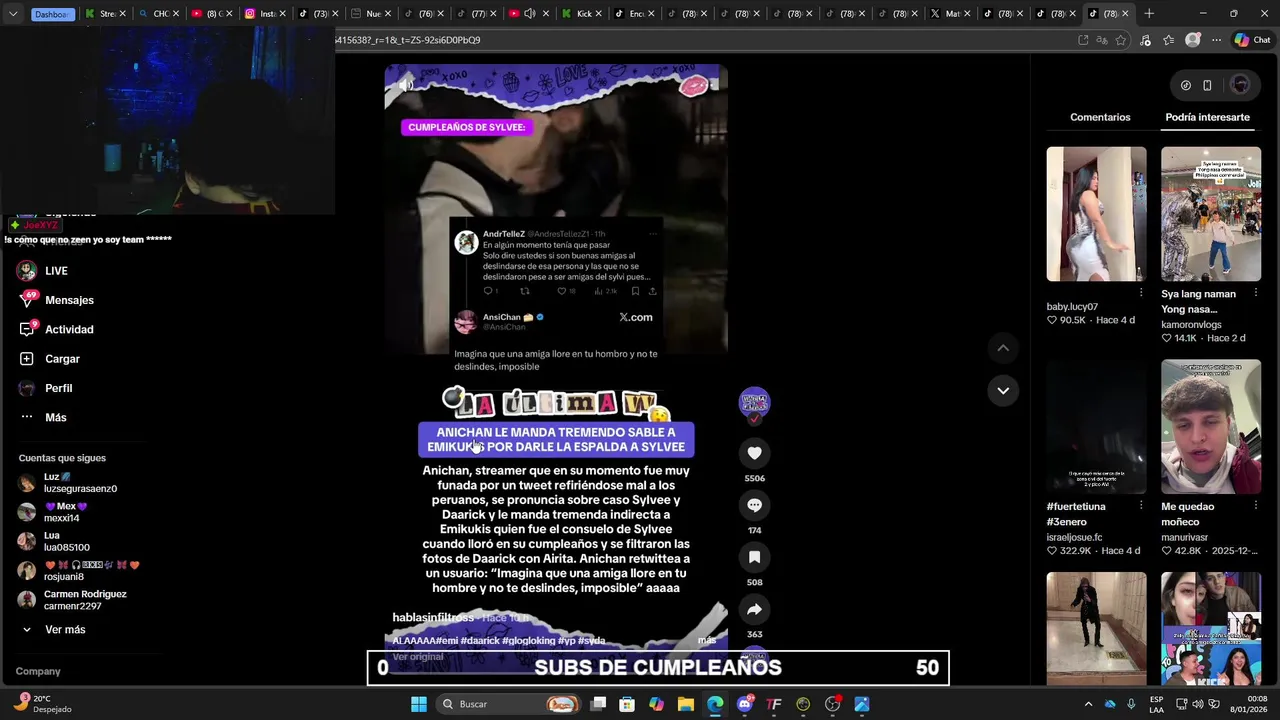Open Microsoft Store from taskbar

click(627, 704)
